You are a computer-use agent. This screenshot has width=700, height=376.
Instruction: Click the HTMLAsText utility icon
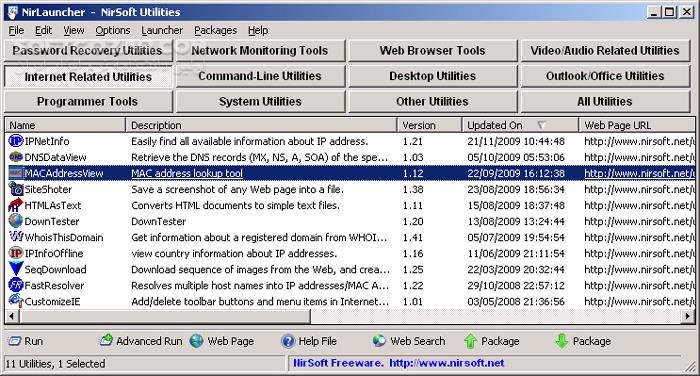(16, 205)
